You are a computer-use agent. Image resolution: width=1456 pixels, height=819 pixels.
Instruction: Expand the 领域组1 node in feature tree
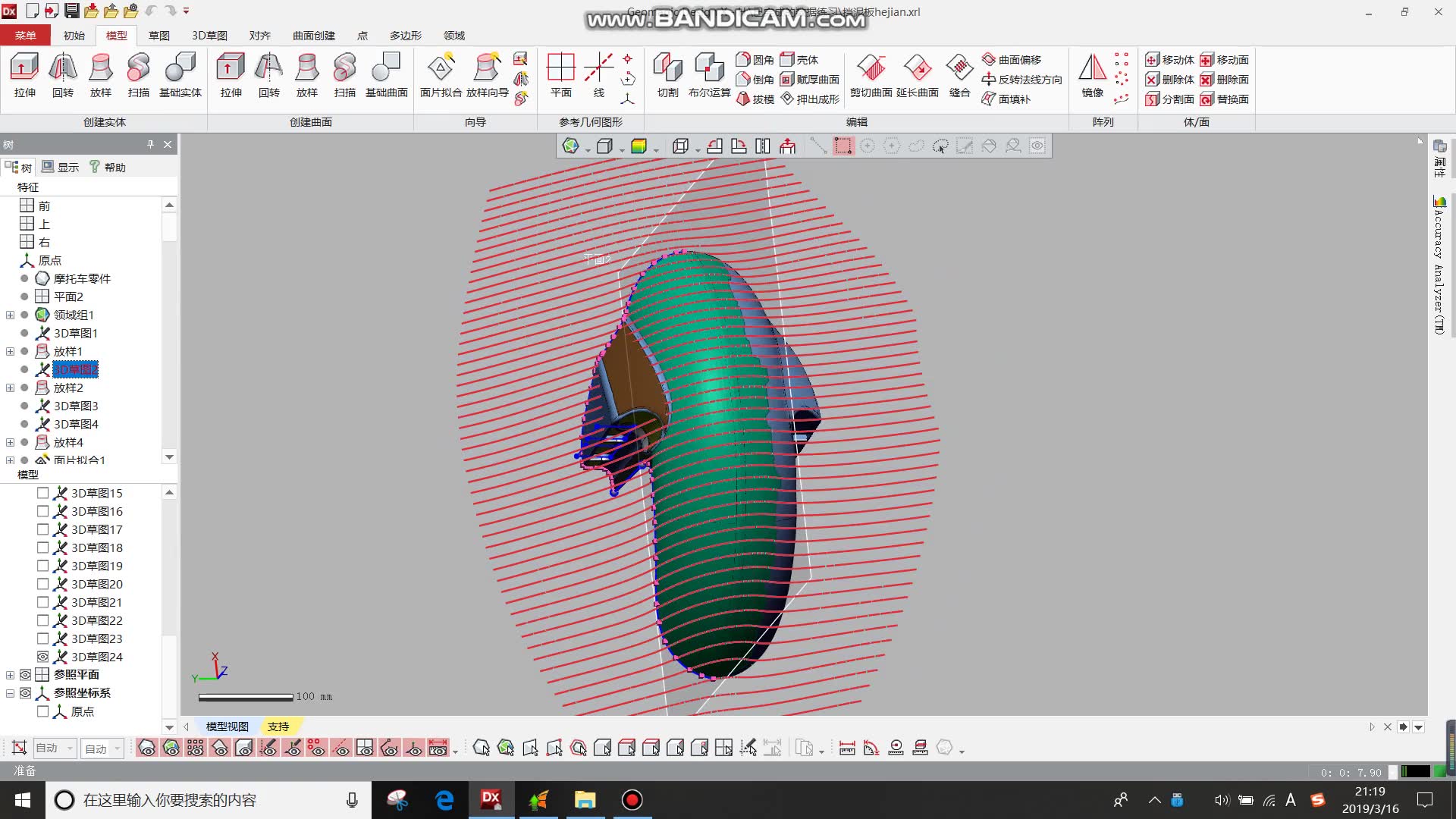pos(9,314)
